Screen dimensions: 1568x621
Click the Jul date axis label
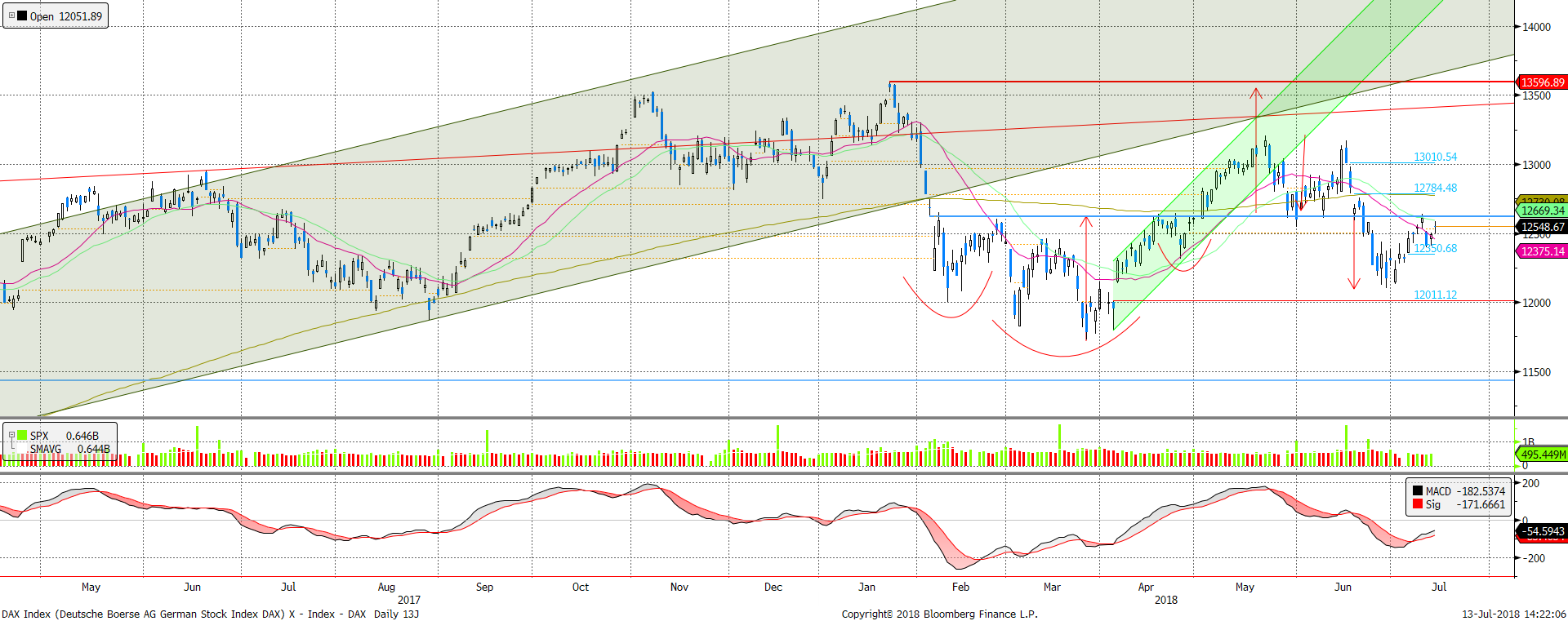tap(1439, 587)
